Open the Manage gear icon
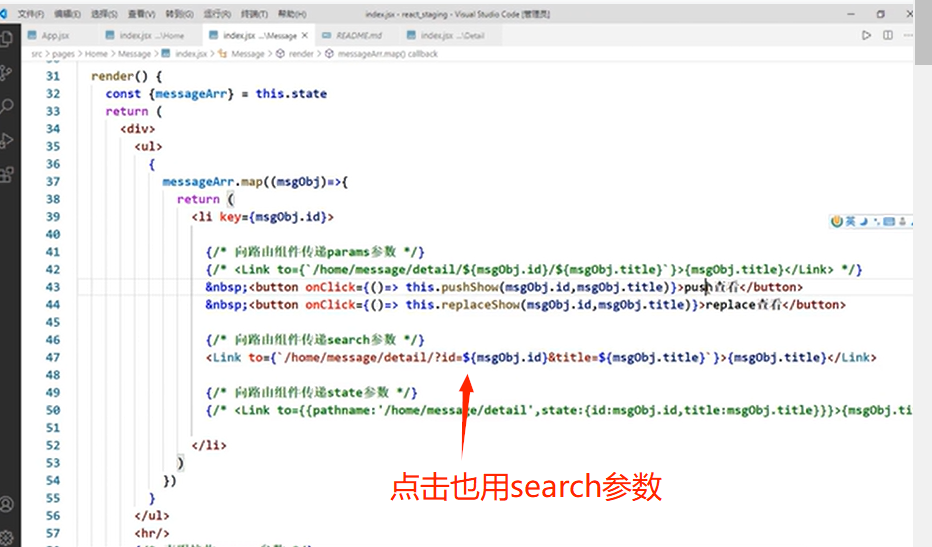This screenshot has height=547, width=932. point(7,537)
